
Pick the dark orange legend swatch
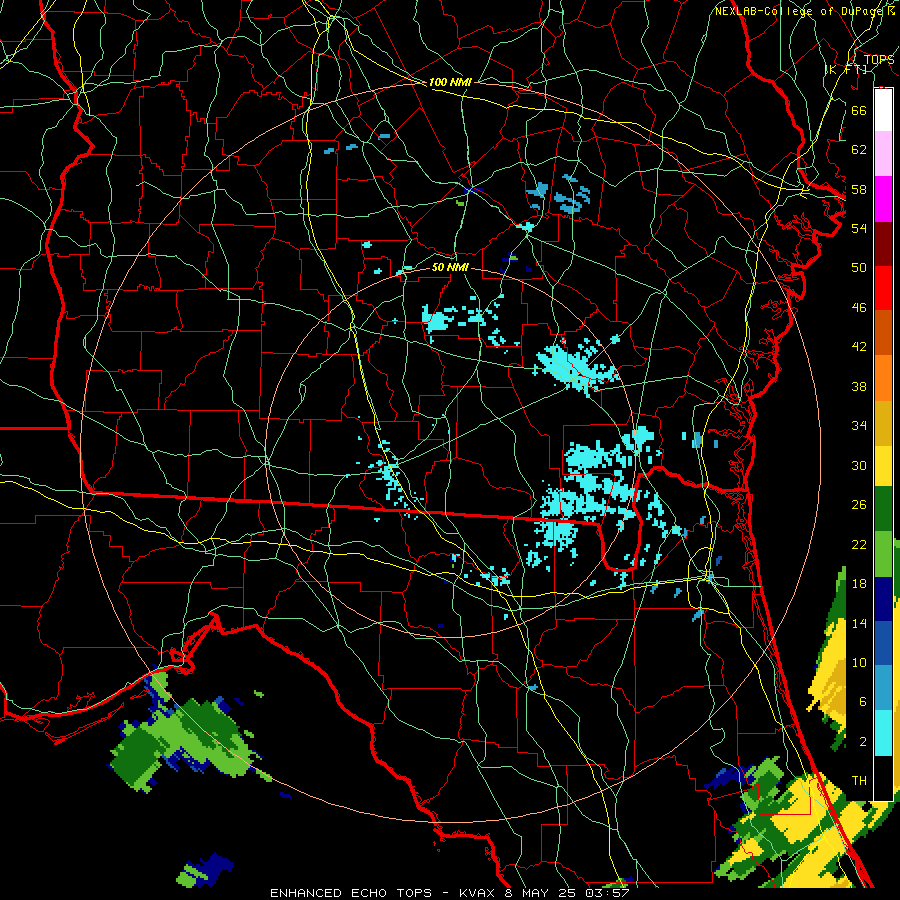pos(883,333)
